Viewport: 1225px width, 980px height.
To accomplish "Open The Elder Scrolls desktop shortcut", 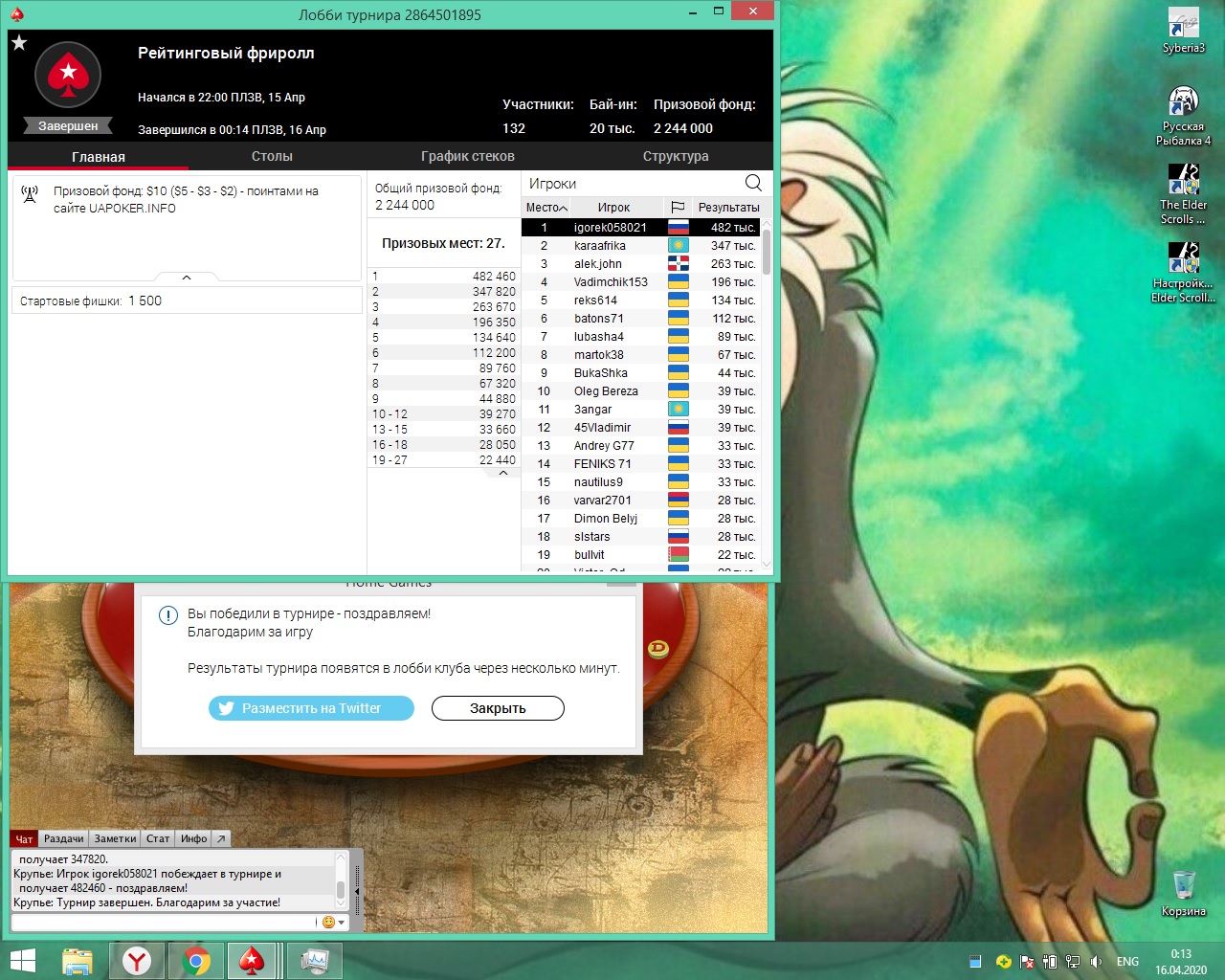I will click(x=1184, y=194).
